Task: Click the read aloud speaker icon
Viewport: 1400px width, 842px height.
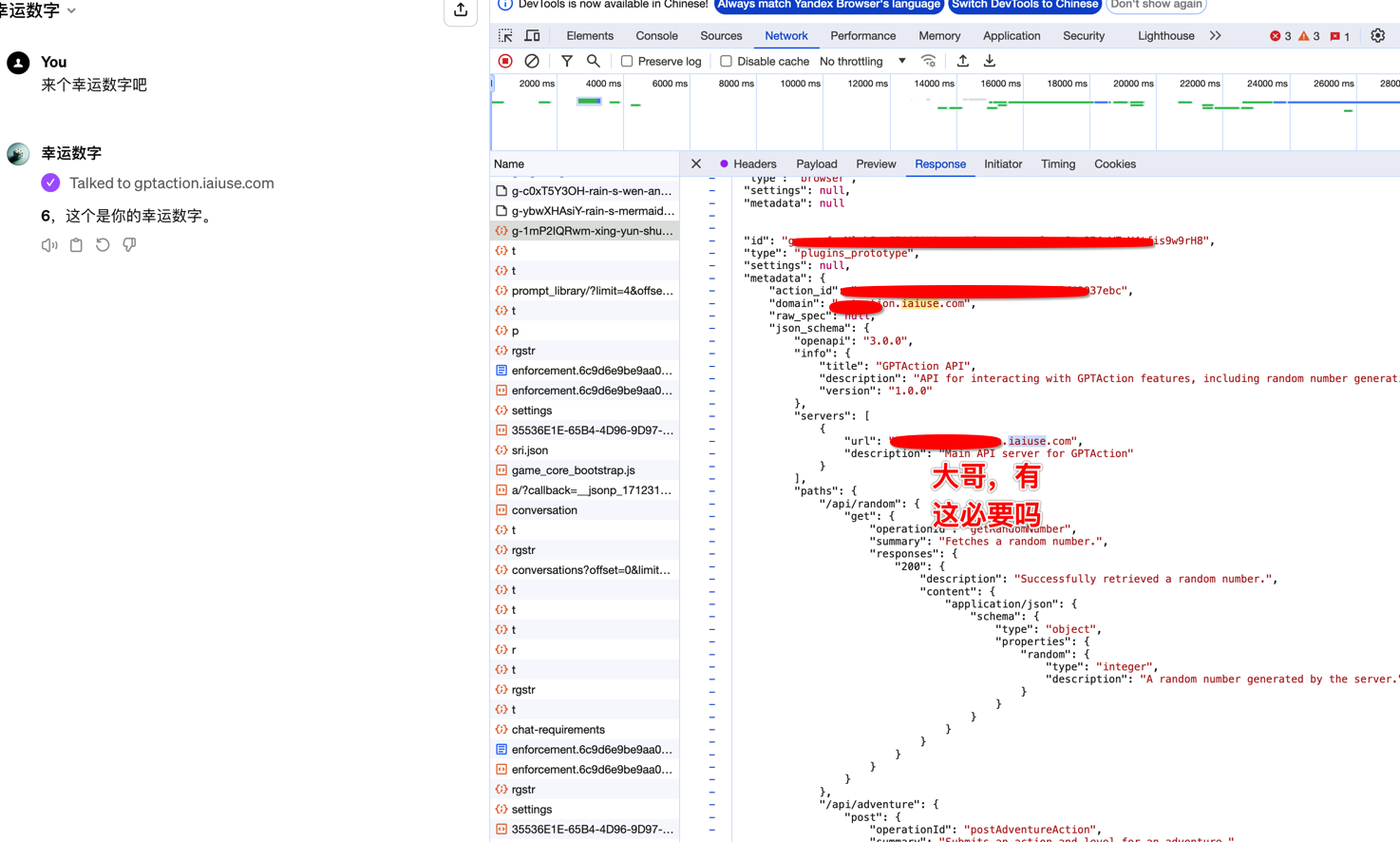Action: click(x=49, y=245)
